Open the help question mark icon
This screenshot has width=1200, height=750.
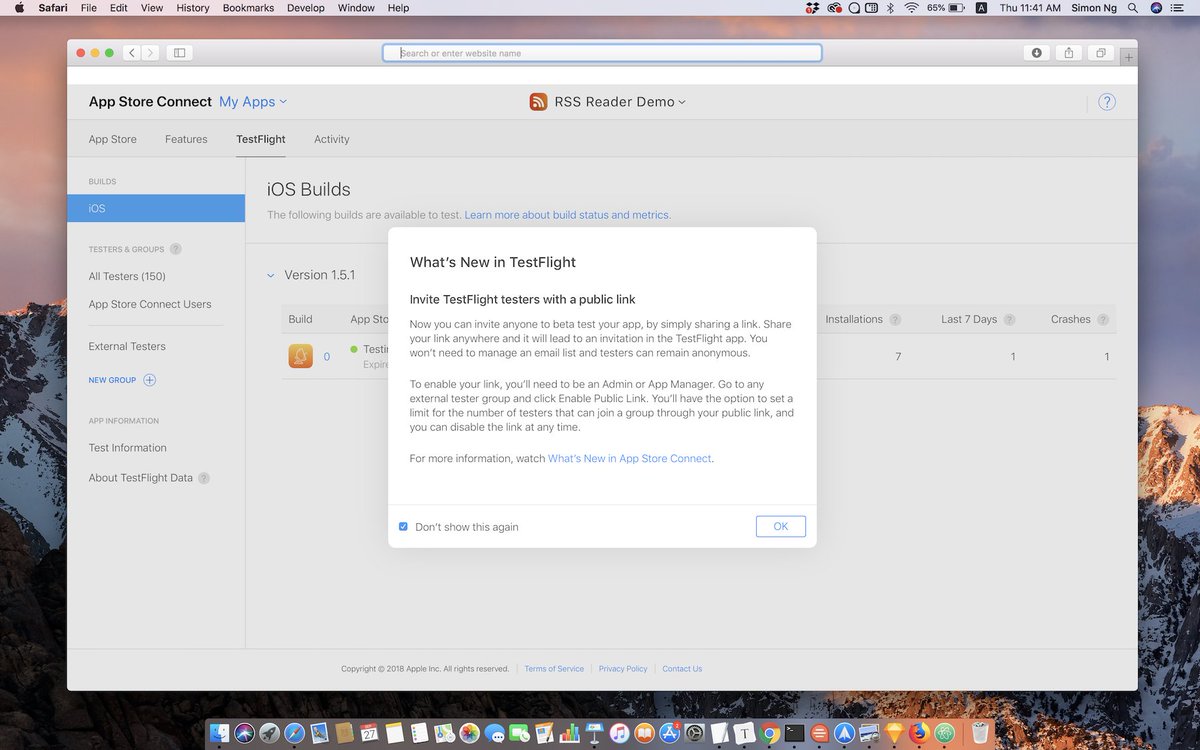[x=1107, y=102]
